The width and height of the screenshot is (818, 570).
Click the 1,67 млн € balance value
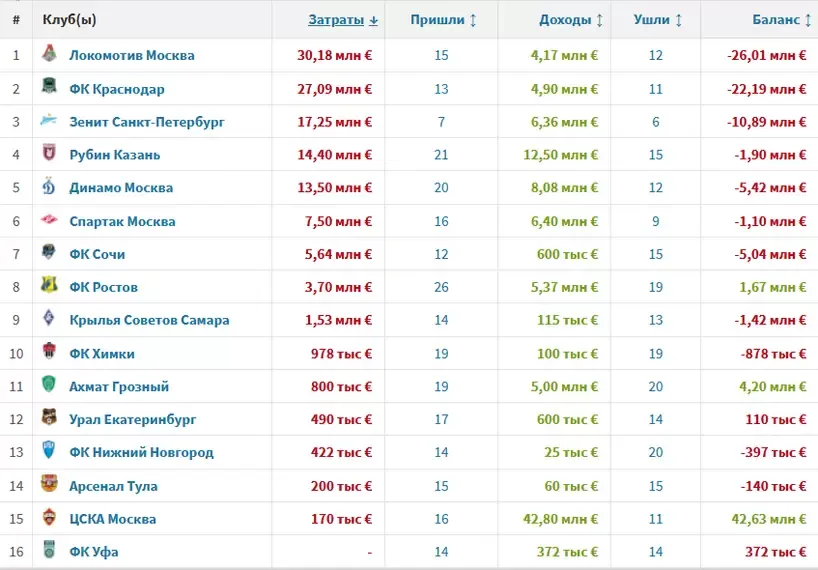[773, 287]
